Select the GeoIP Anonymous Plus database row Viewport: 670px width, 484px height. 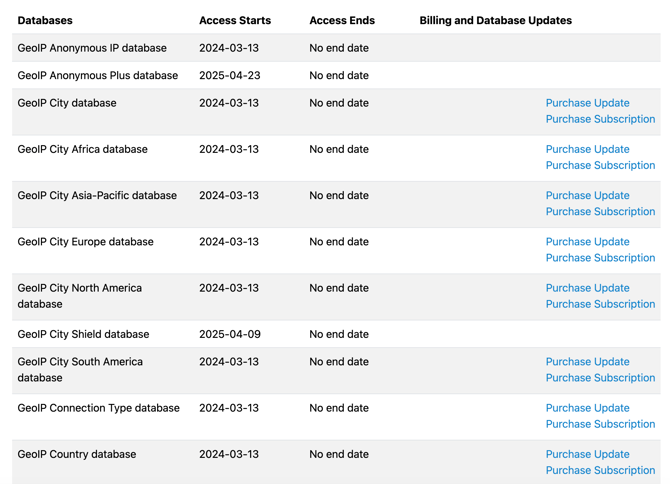click(x=97, y=75)
